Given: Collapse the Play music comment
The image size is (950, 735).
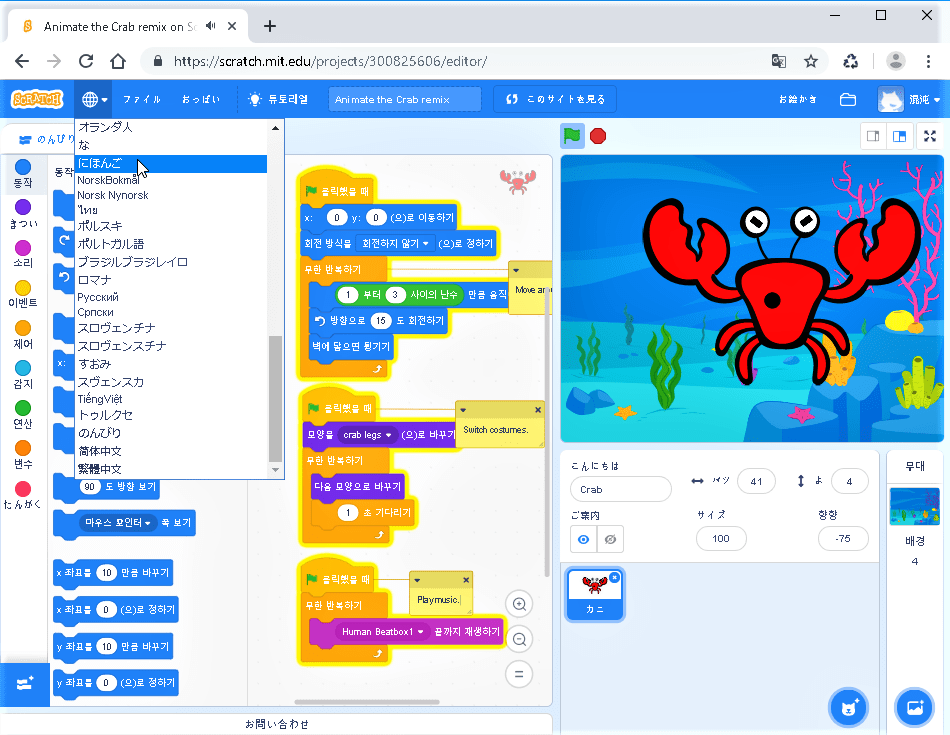Looking at the screenshot, I should click(x=417, y=580).
